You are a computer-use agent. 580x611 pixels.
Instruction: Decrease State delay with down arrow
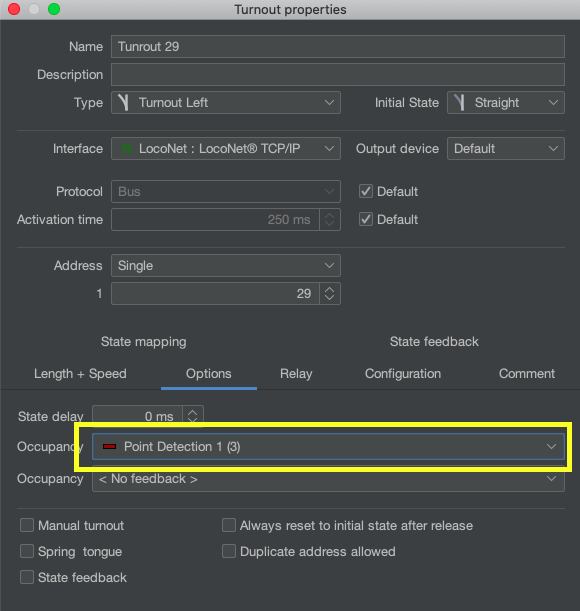pyautogui.click(x=193, y=420)
